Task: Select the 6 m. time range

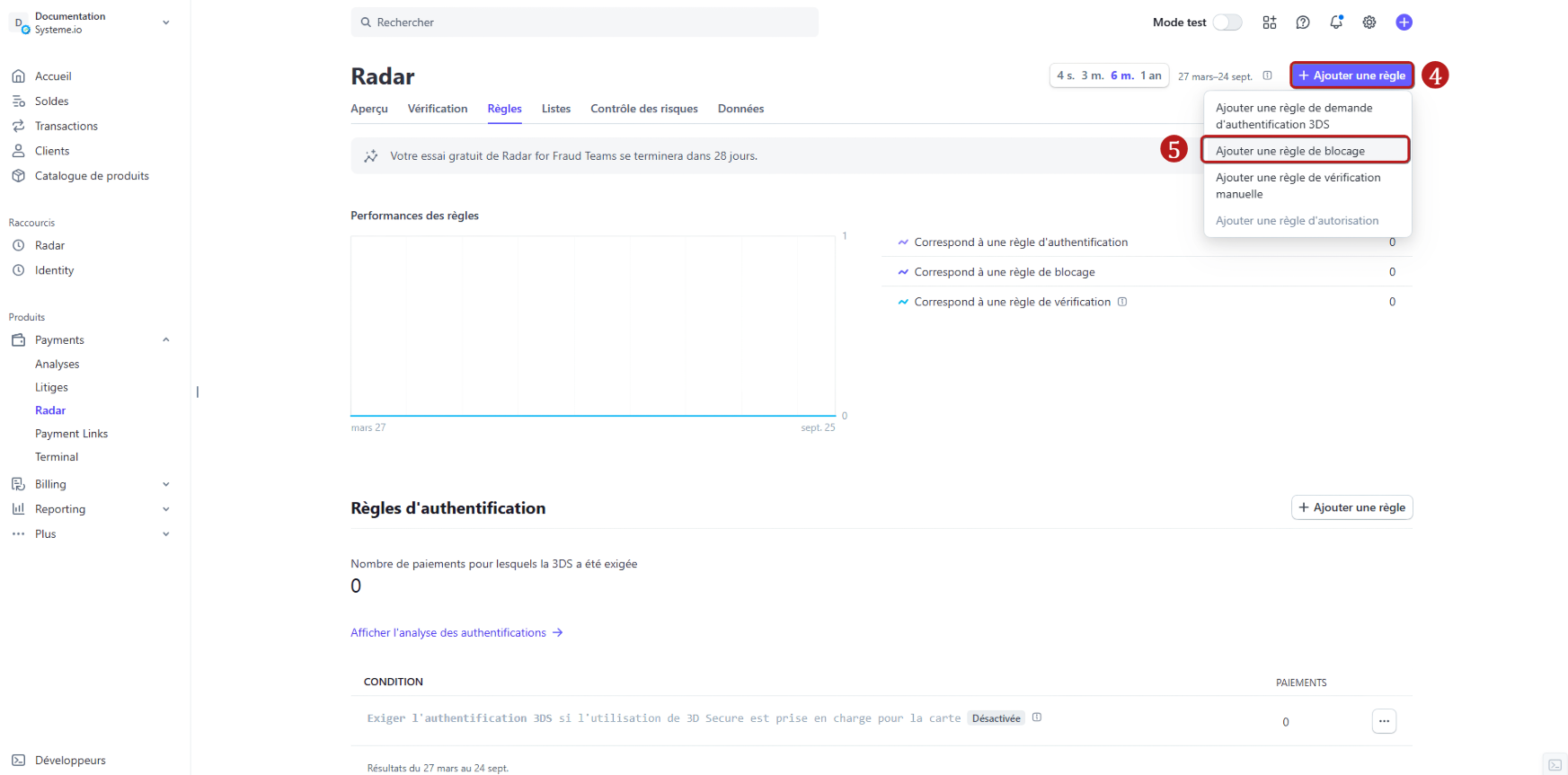Action: (1122, 75)
